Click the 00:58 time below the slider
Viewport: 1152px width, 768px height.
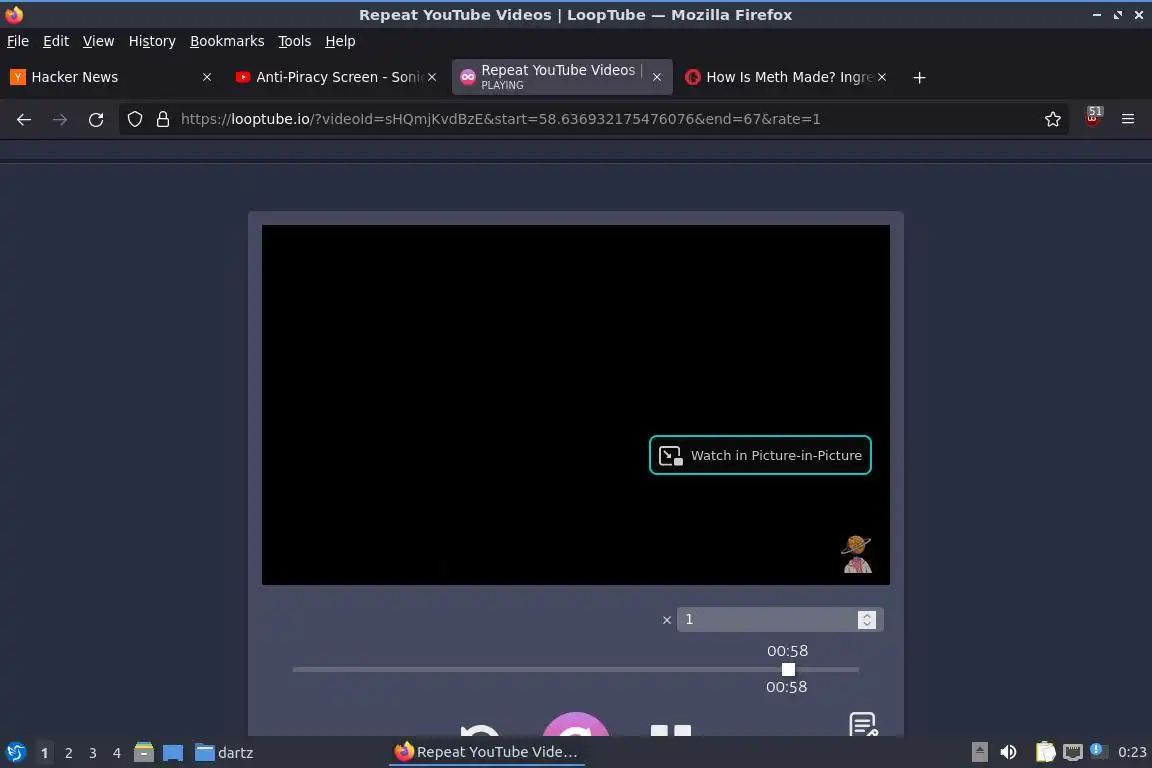(x=787, y=687)
